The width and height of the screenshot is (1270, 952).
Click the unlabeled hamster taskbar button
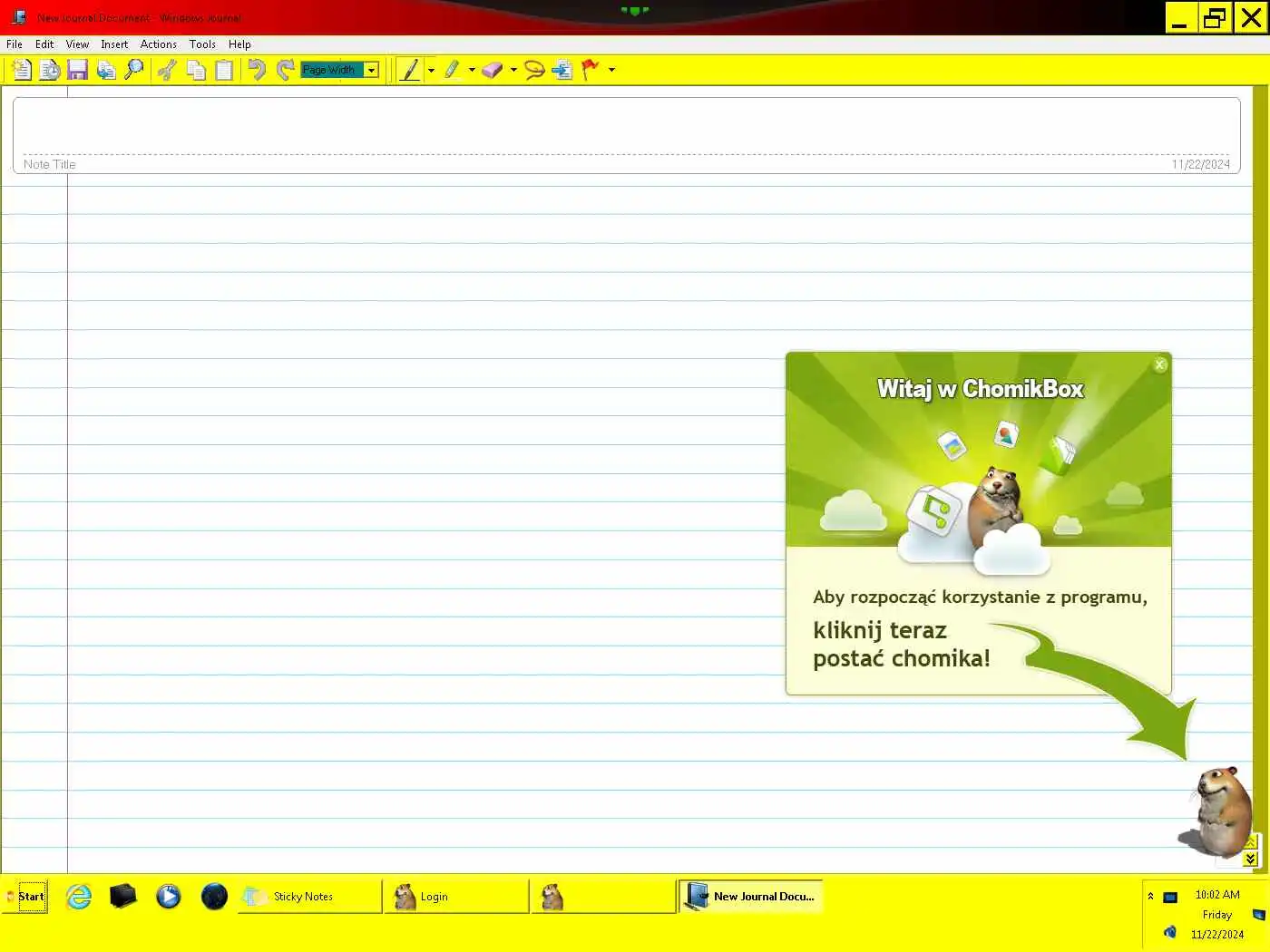[x=603, y=897]
